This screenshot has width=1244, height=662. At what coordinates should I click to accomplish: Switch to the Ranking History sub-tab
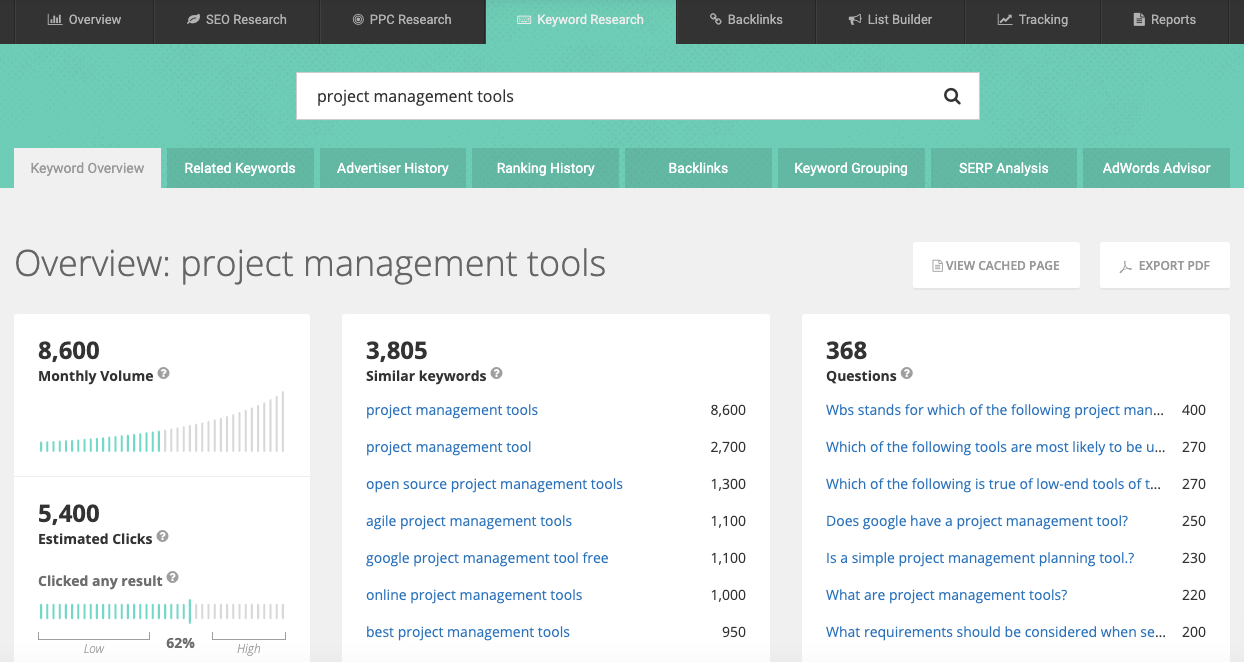click(546, 168)
